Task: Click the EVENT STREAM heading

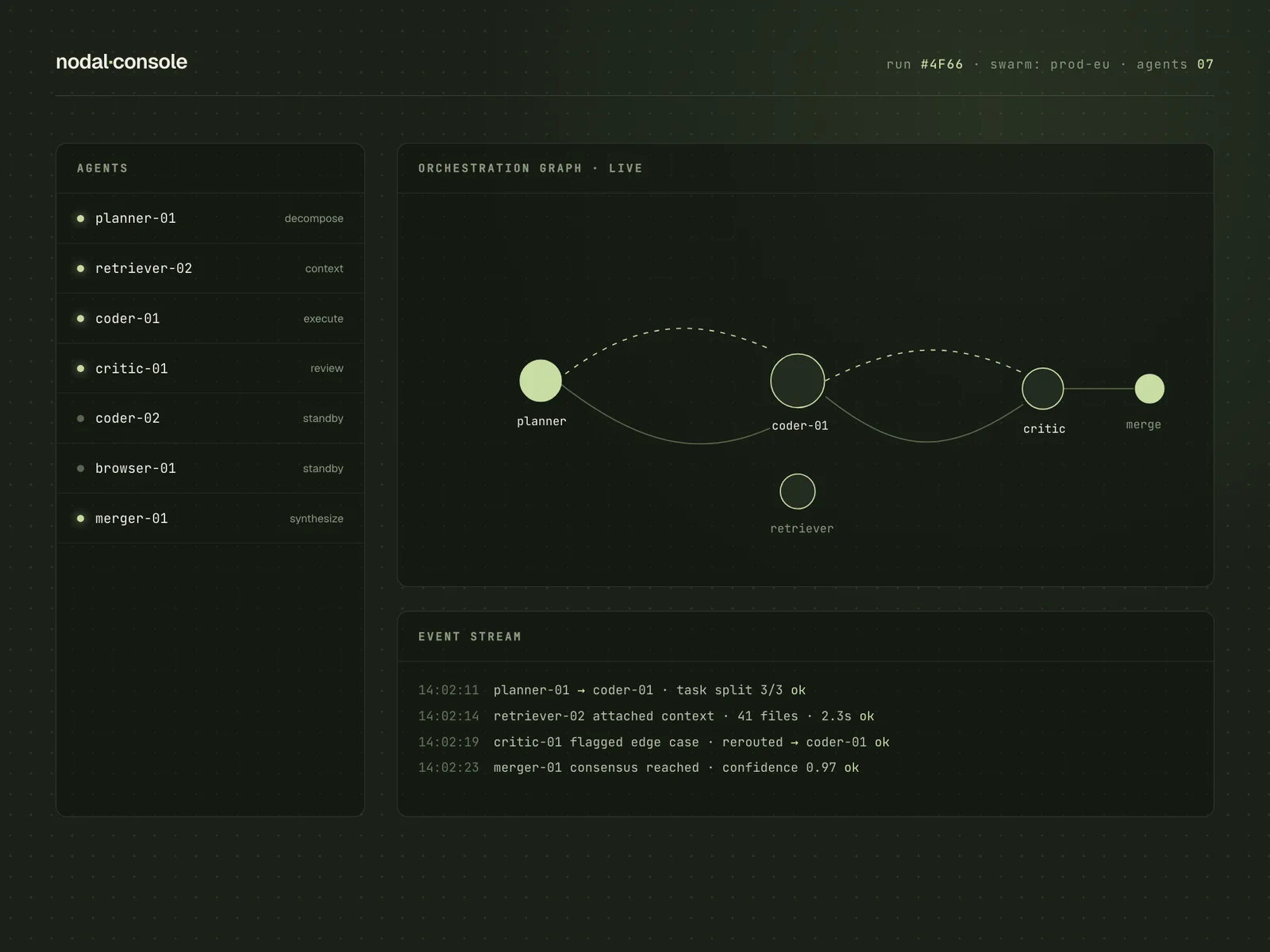Action: tap(470, 636)
